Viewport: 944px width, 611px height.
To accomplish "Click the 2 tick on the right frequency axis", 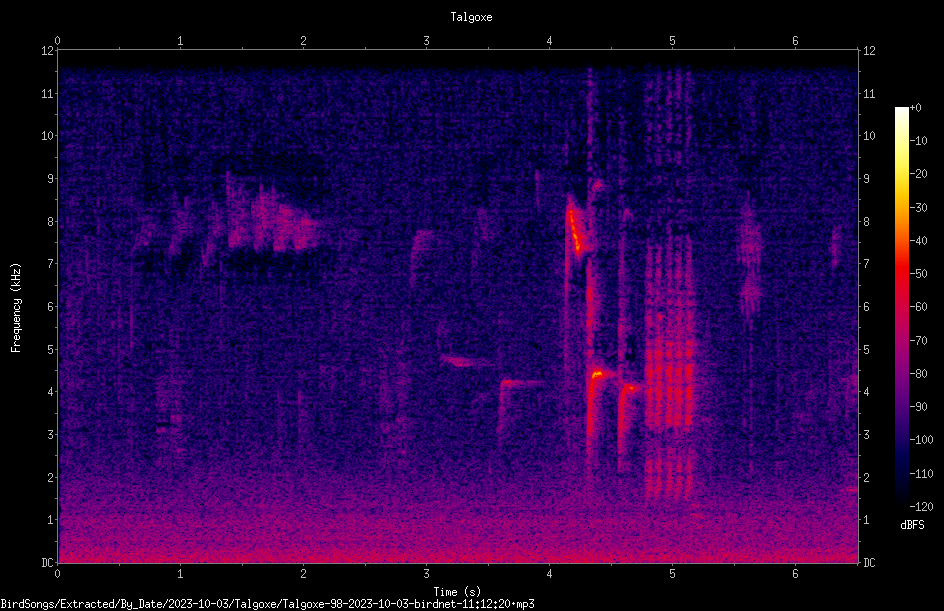I will tap(867, 477).
